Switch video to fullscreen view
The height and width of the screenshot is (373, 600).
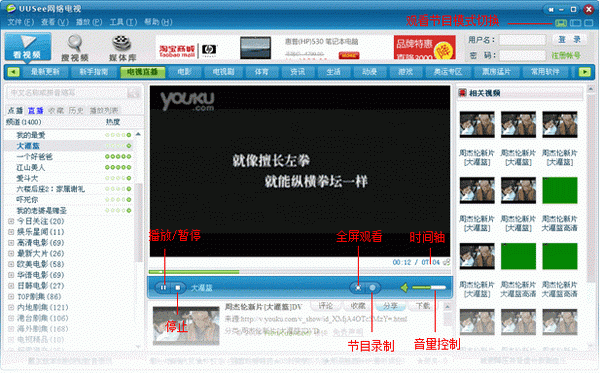coord(358,288)
